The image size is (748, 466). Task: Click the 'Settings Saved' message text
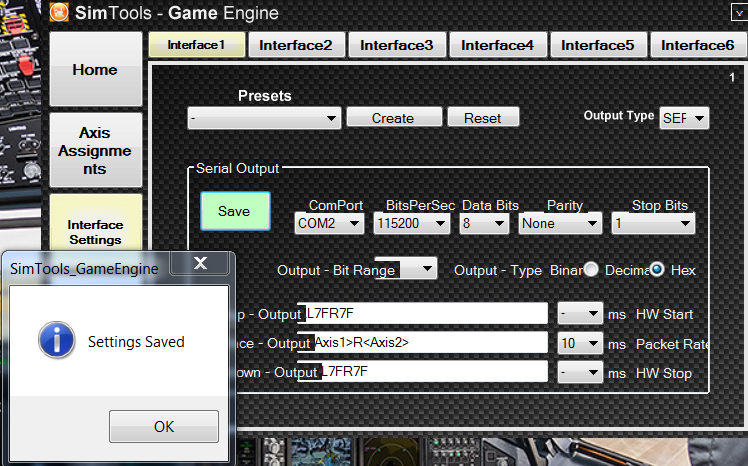pos(136,342)
